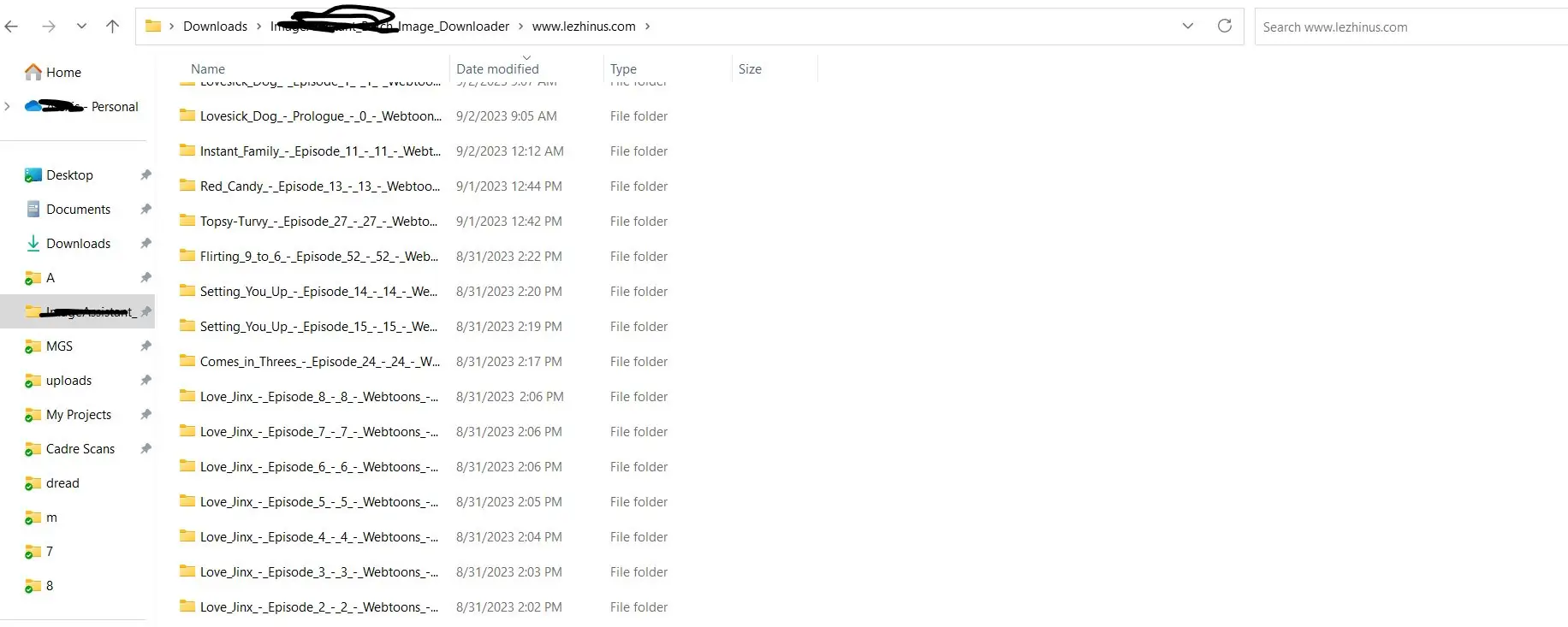Click the pin icon next to MGS
Image resolution: width=1568 pixels, height=627 pixels.
[146, 346]
